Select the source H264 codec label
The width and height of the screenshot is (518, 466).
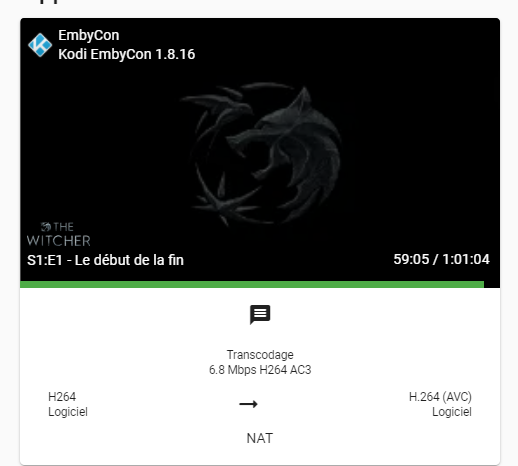tap(62, 397)
